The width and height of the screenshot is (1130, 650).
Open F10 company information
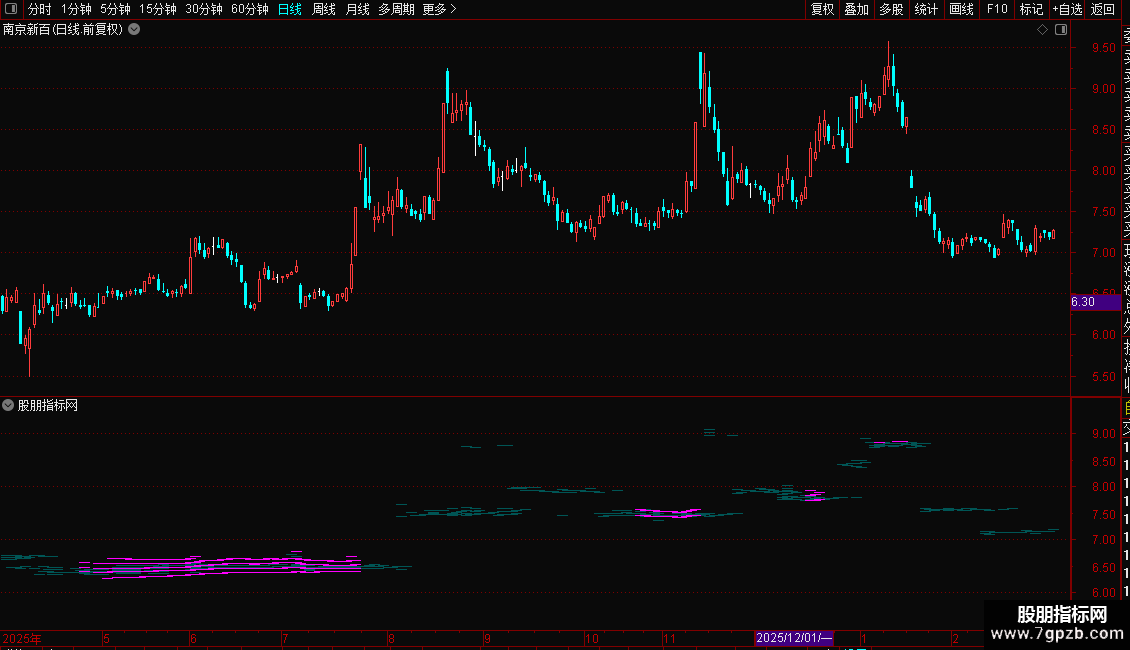click(x=997, y=9)
